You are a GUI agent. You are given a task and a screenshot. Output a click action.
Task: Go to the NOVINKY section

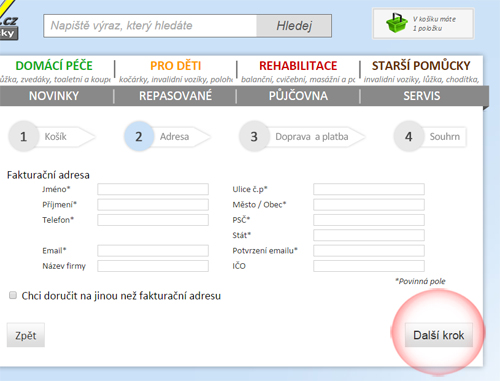[x=54, y=96]
